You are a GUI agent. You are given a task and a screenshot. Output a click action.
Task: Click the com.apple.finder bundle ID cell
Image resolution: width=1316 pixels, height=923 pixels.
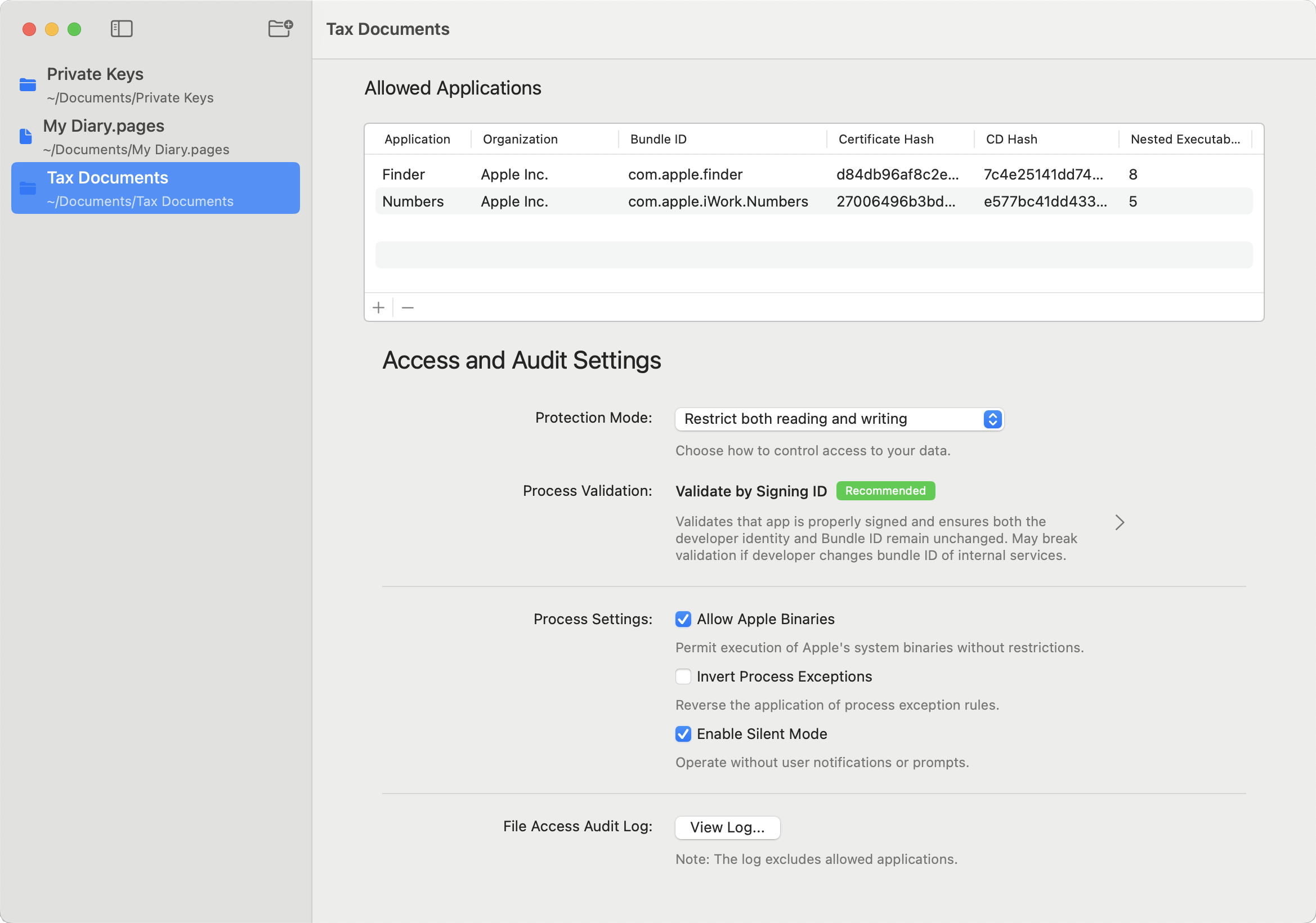pos(685,174)
